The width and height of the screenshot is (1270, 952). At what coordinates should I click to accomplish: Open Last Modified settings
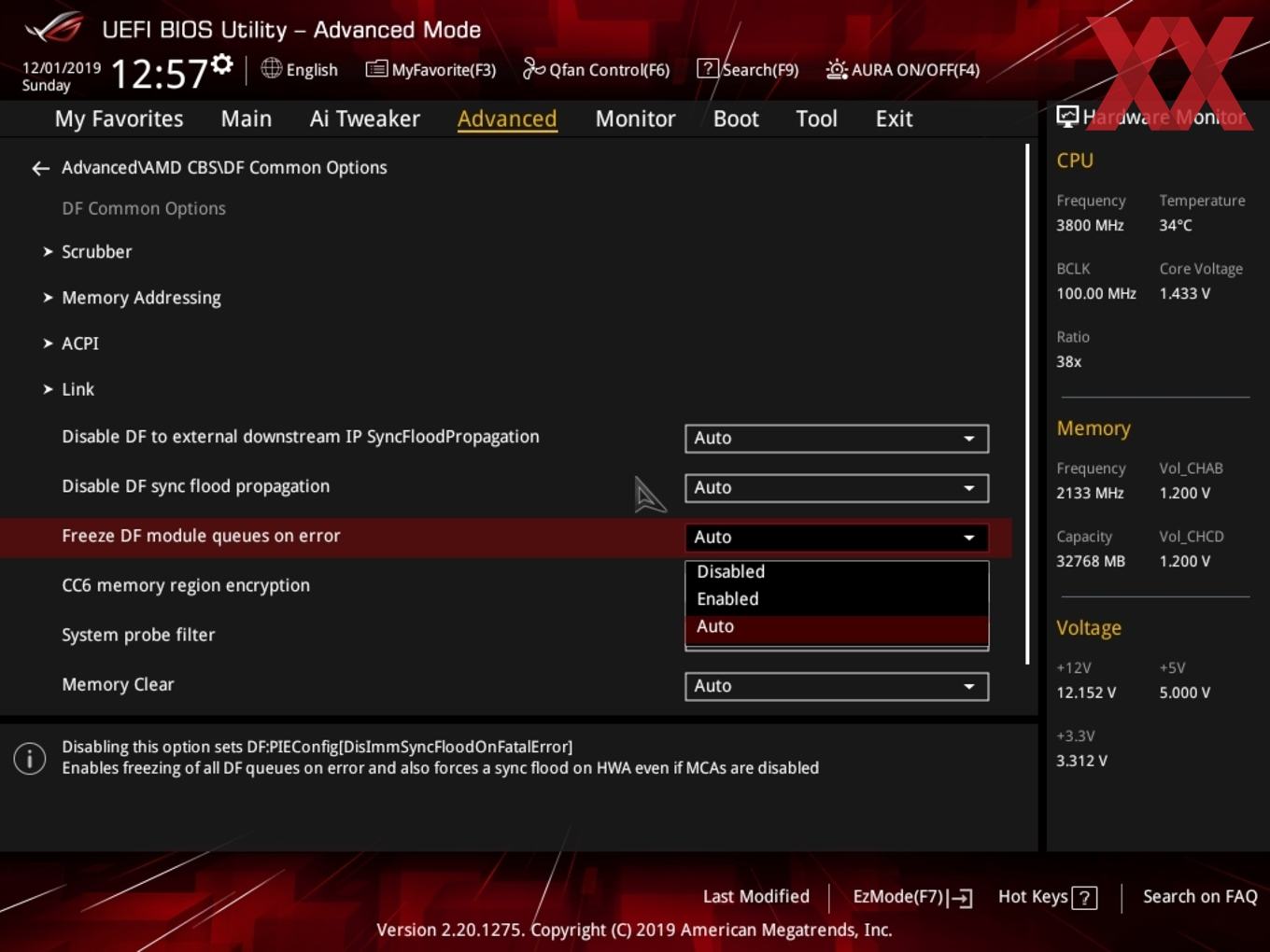coord(756,896)
